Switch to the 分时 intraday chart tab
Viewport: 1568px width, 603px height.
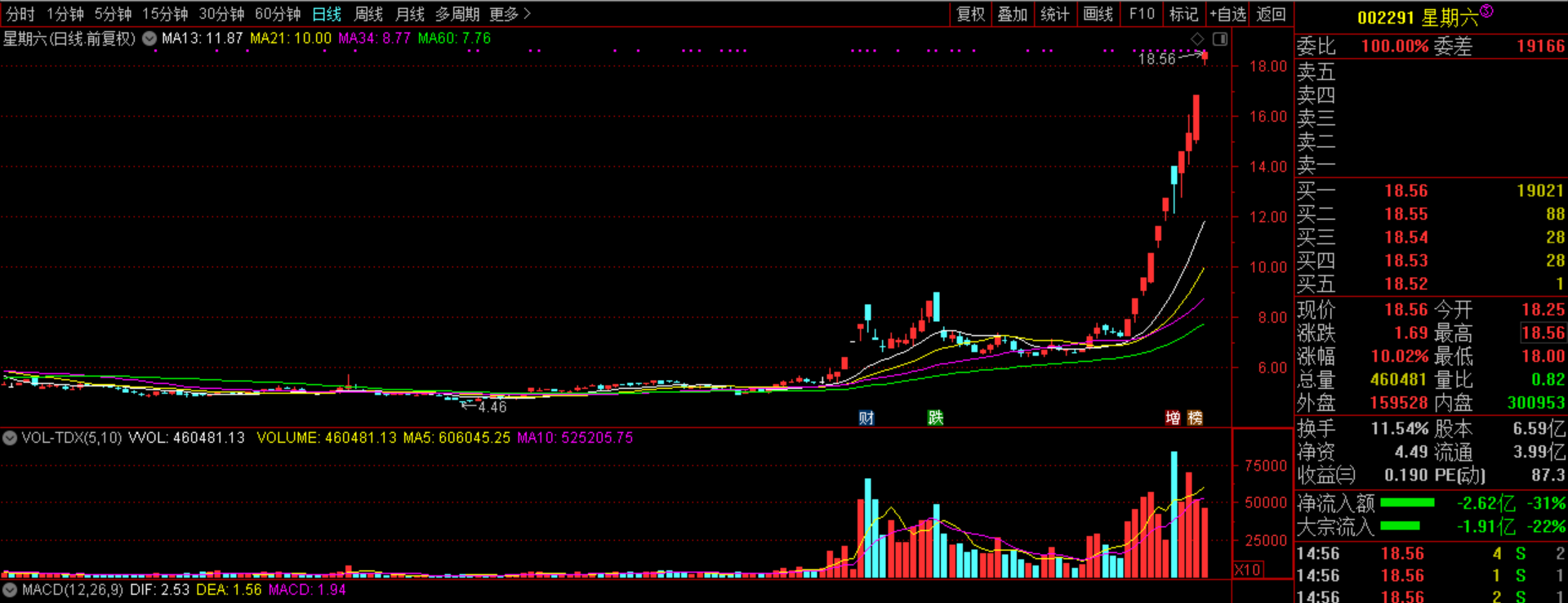pos(20,14)
